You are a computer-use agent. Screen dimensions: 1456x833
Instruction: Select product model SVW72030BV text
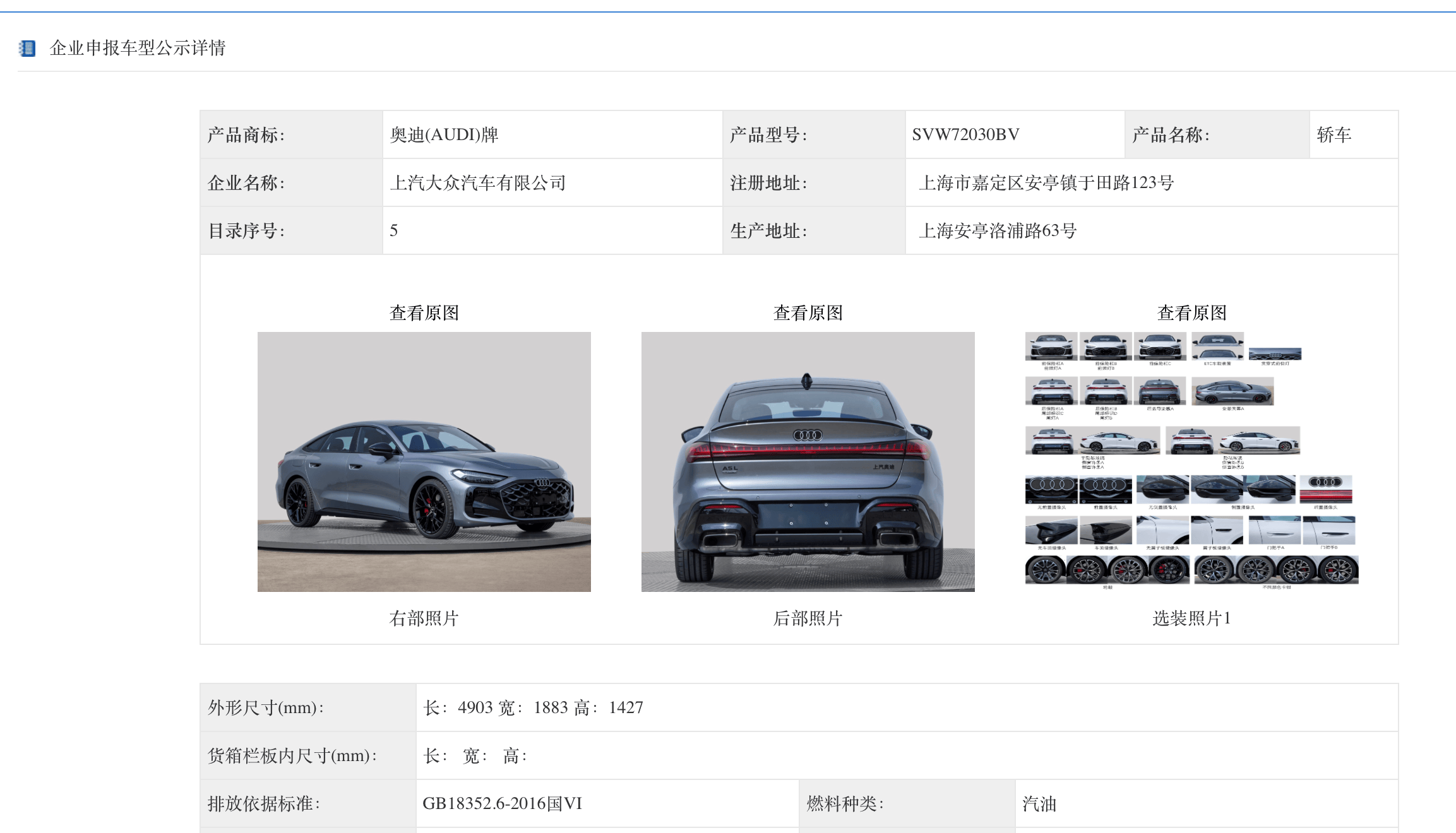(x=965, y=134)
